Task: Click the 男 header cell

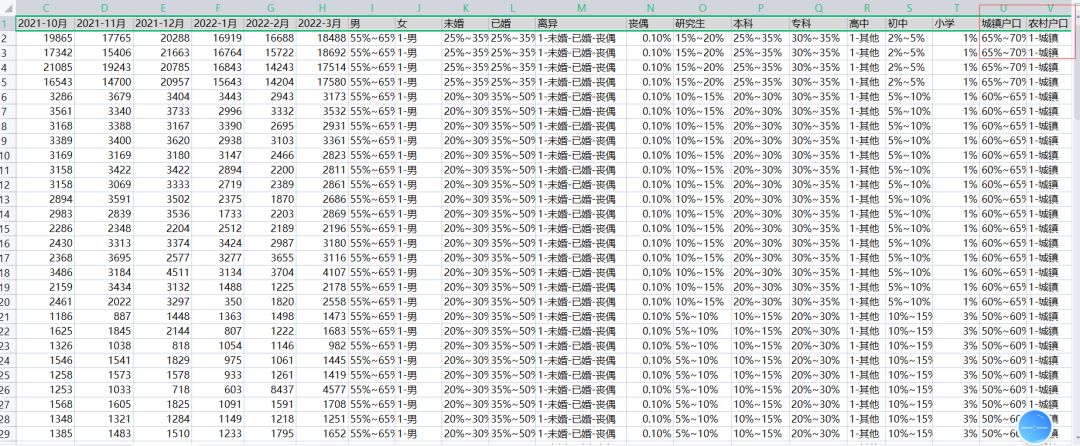Action: 372,24
